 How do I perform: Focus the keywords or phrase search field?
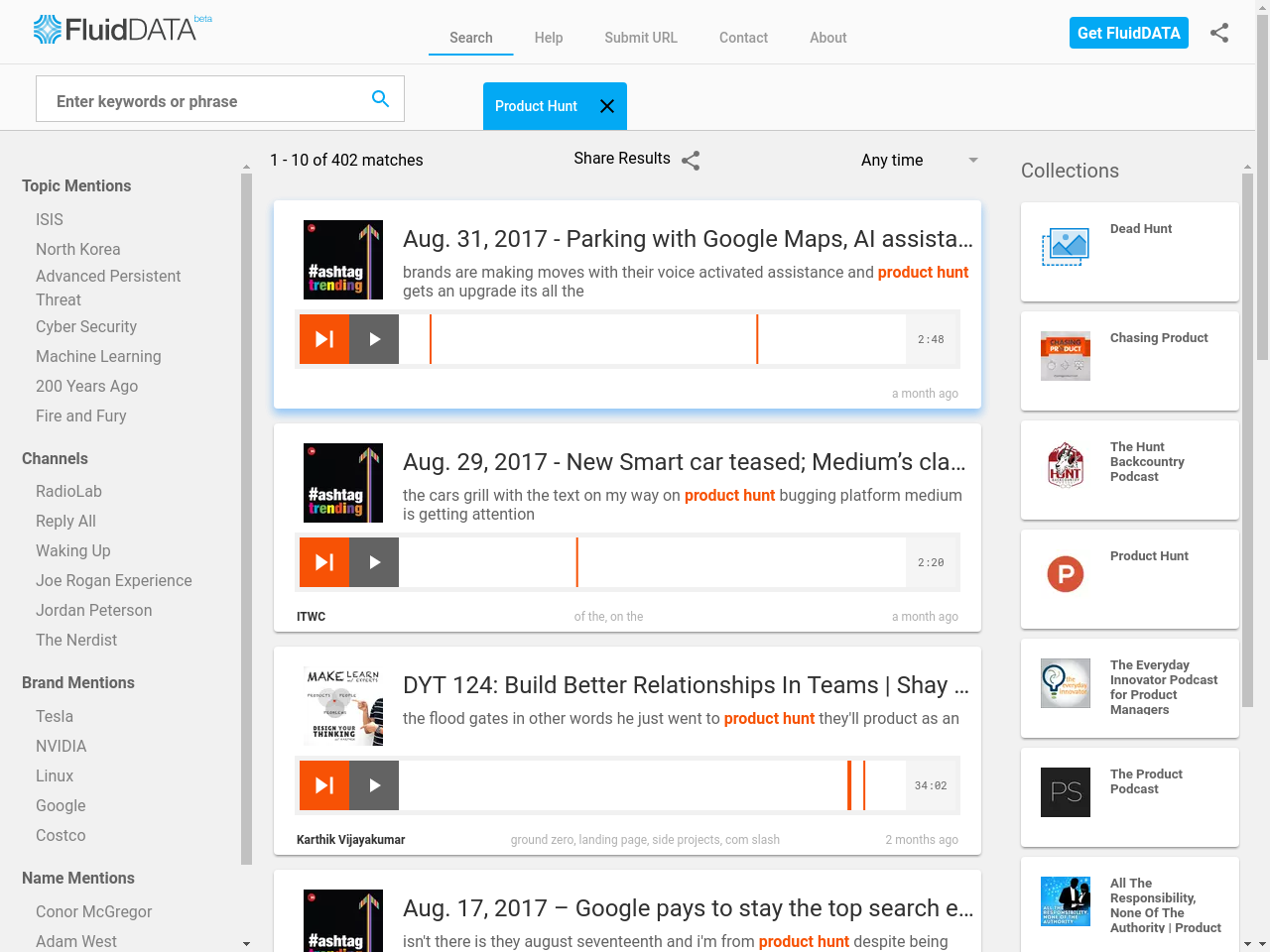[203, 99]
